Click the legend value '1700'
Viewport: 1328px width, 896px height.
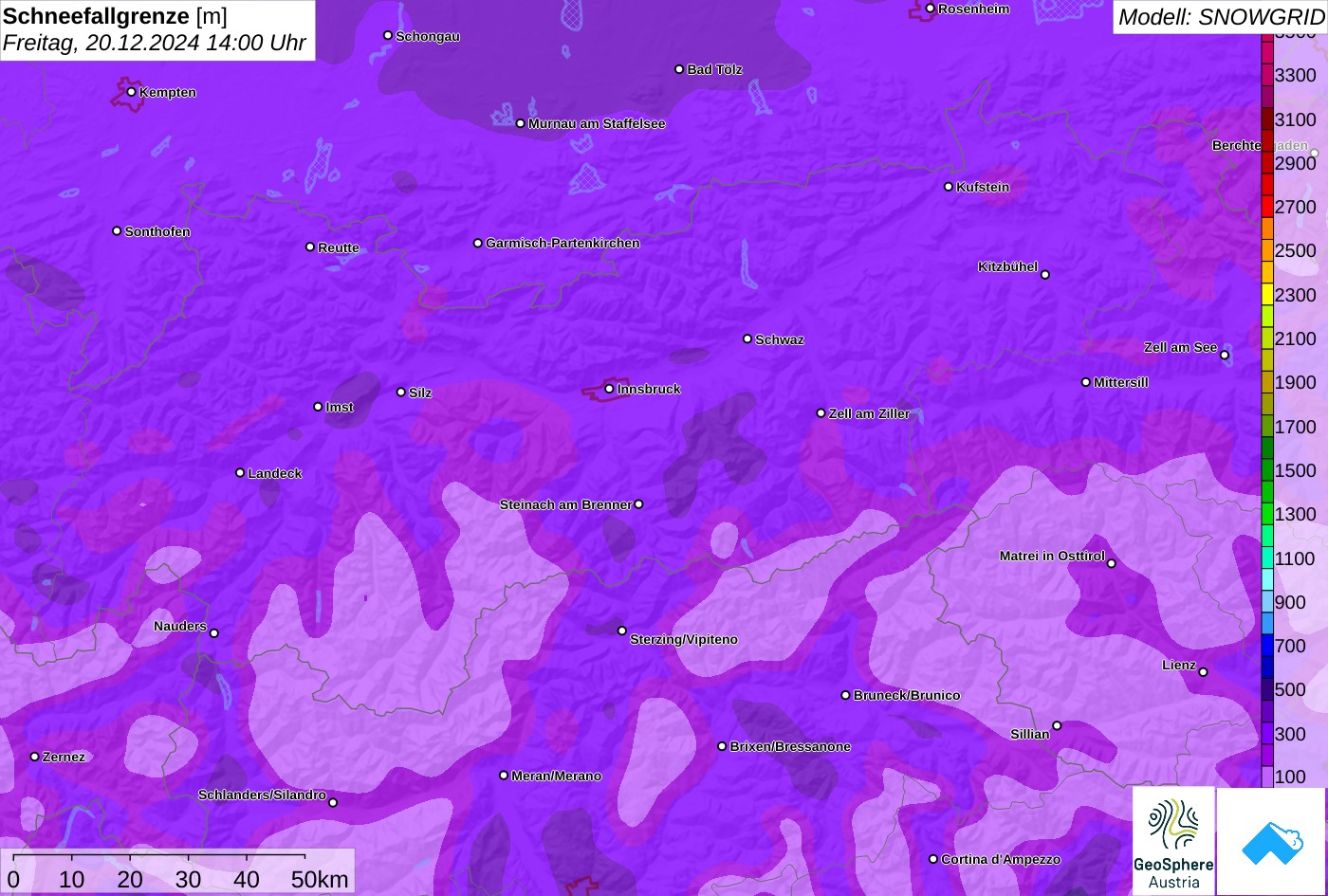click(x=1296, y=427)
